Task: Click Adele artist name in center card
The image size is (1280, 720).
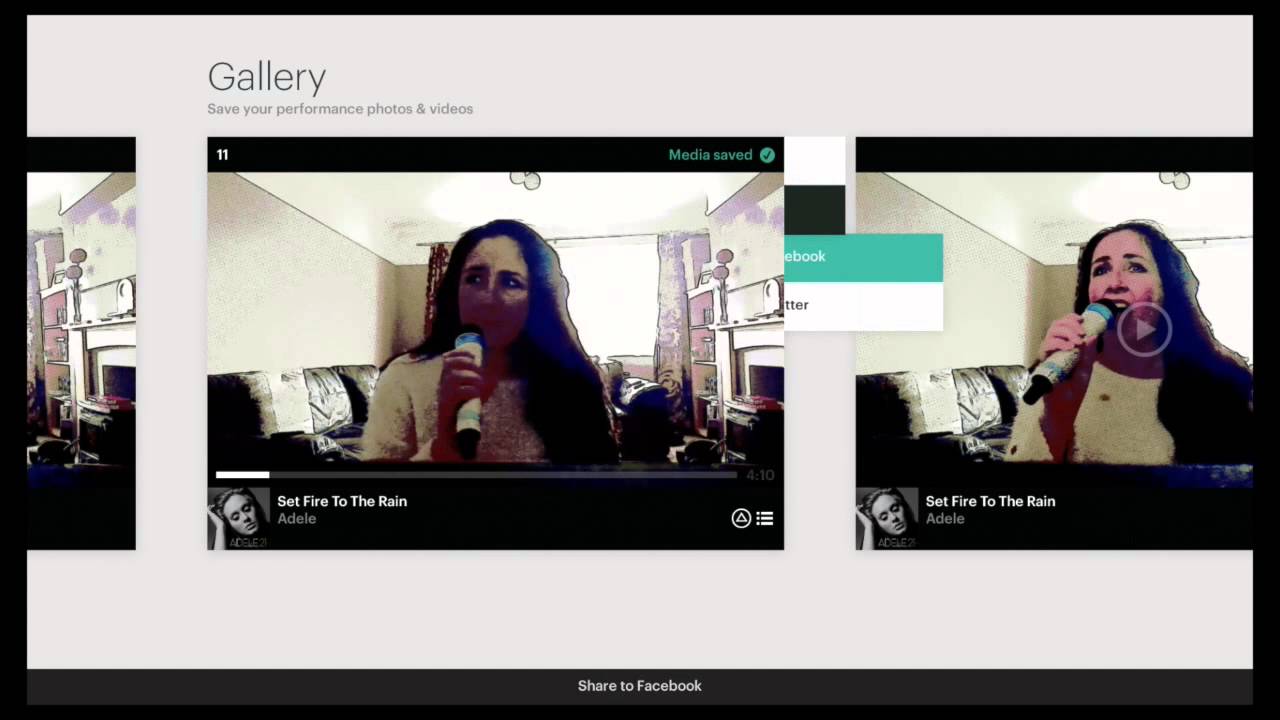Action: coord(297,519)
